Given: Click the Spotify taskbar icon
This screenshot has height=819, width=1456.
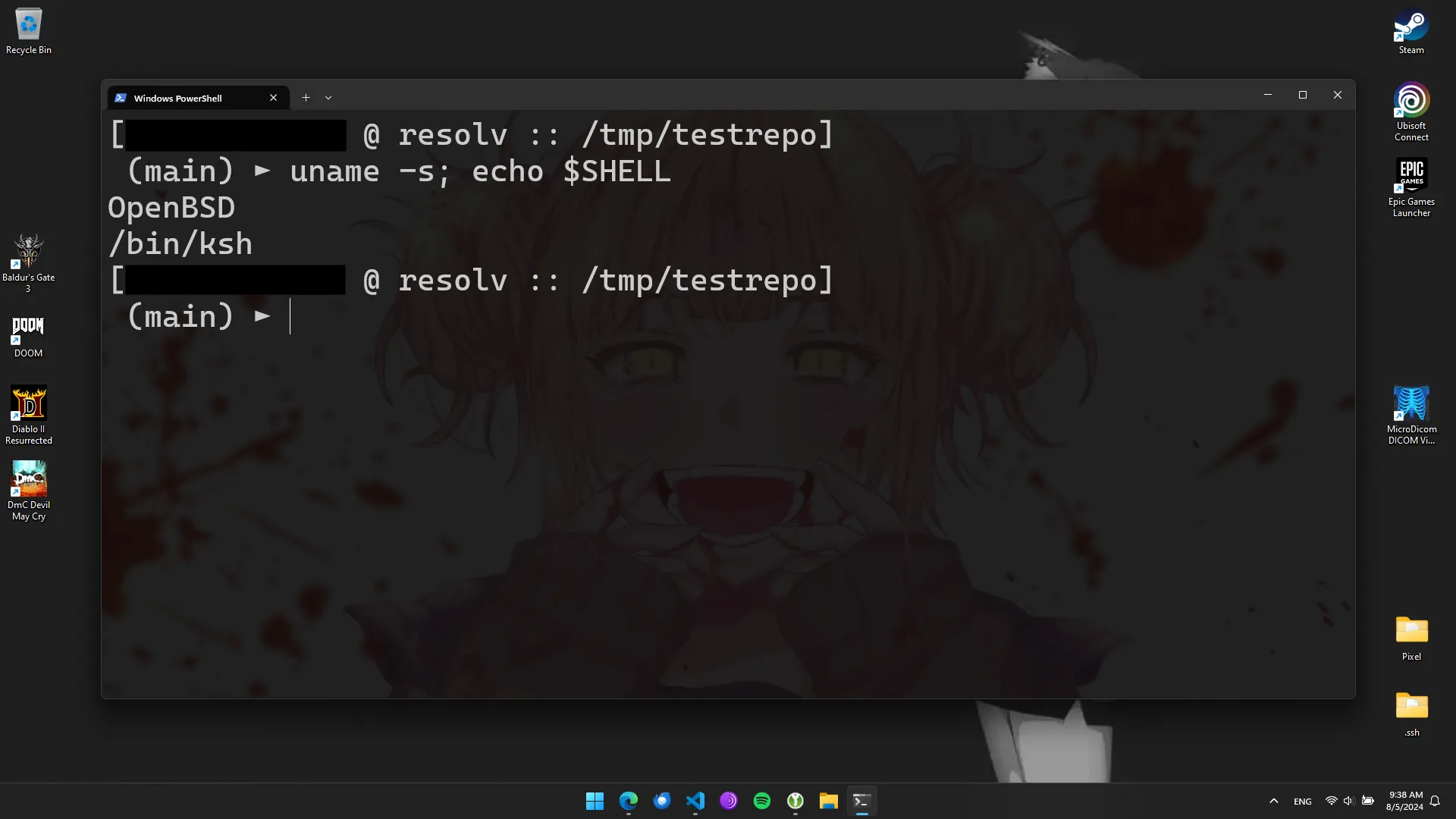Looking at the screenshot, I should pyautogui.click(x=763, y=800).
